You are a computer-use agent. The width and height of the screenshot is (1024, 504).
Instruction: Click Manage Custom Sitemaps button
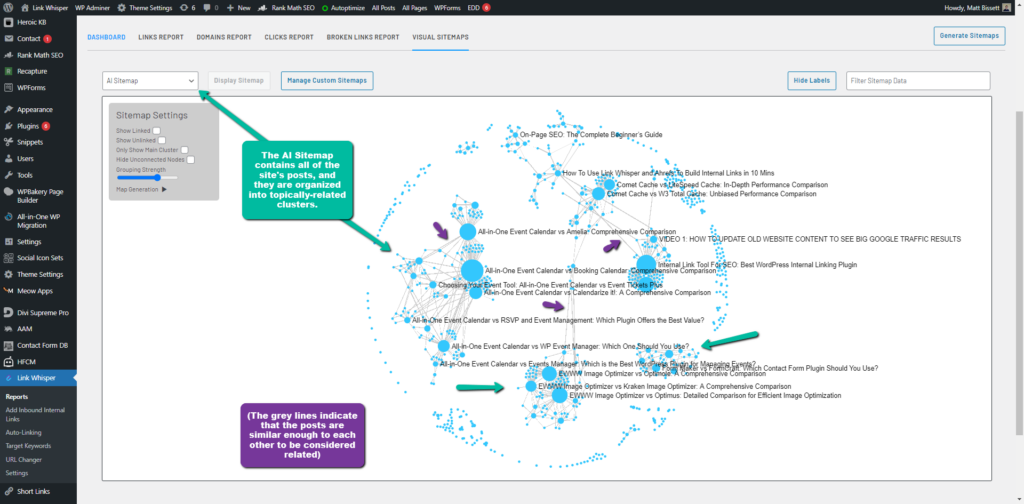coord(327,80)
